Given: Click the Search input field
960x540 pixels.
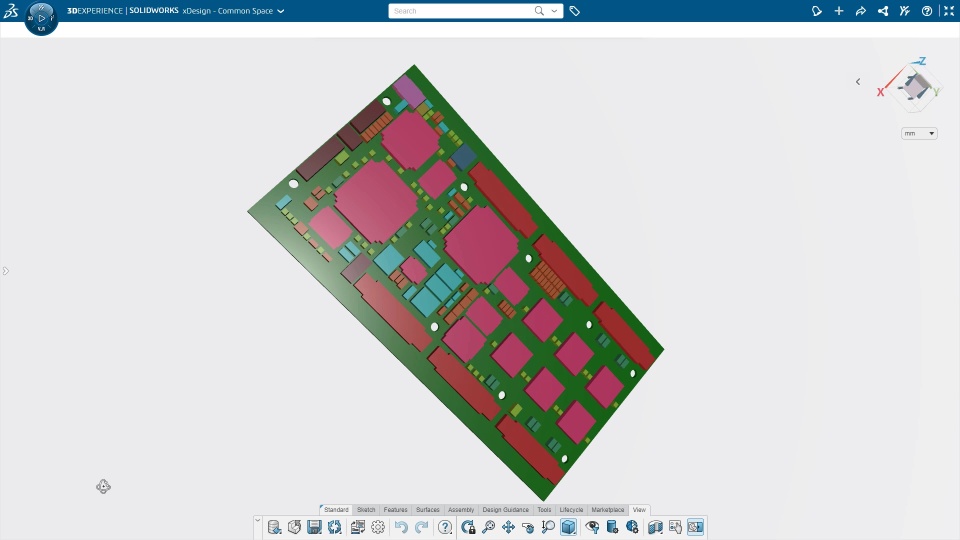Looking at the screenshot, I should [x=462, y=11].
